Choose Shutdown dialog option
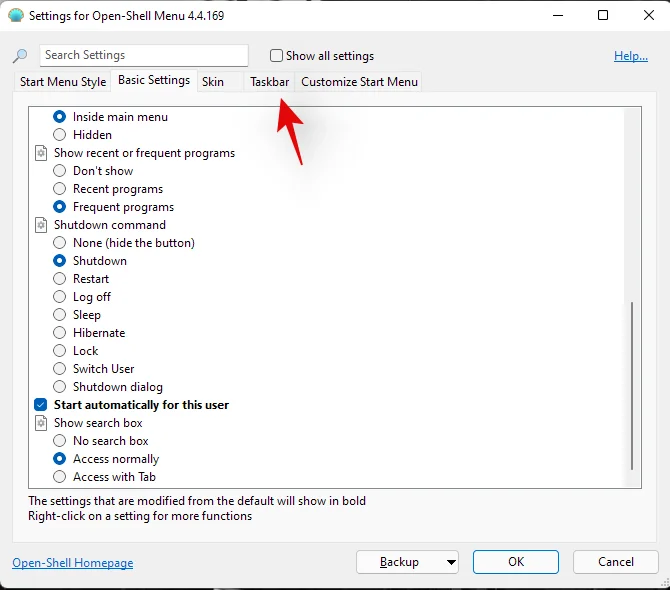This screenshot has height=590, width=670. click(59, 387)
